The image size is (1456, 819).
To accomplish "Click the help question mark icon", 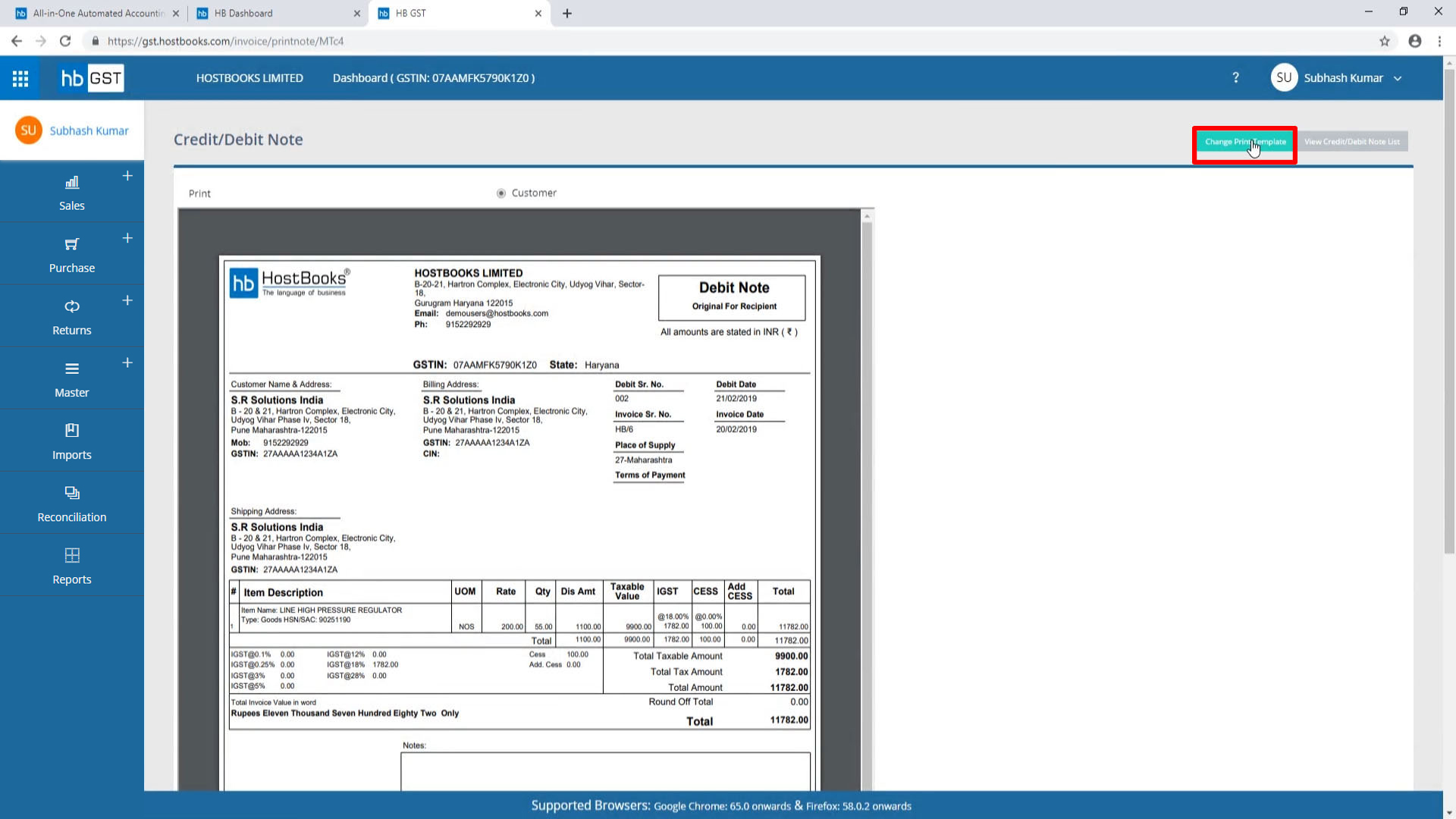I will pos(1235,78).
